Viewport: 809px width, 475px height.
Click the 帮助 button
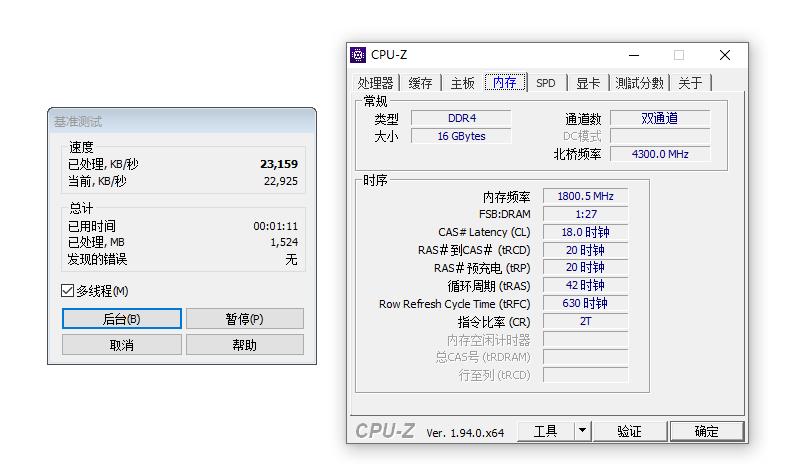[245, 345]
